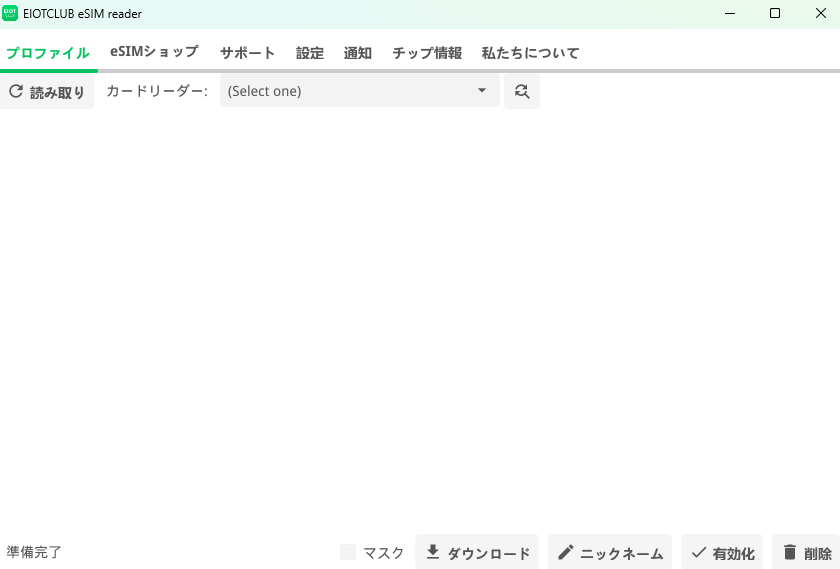The height and width of the screenshot is (569, 840).
Task: Show the チップ情報 tab
Action: (427, 53)
